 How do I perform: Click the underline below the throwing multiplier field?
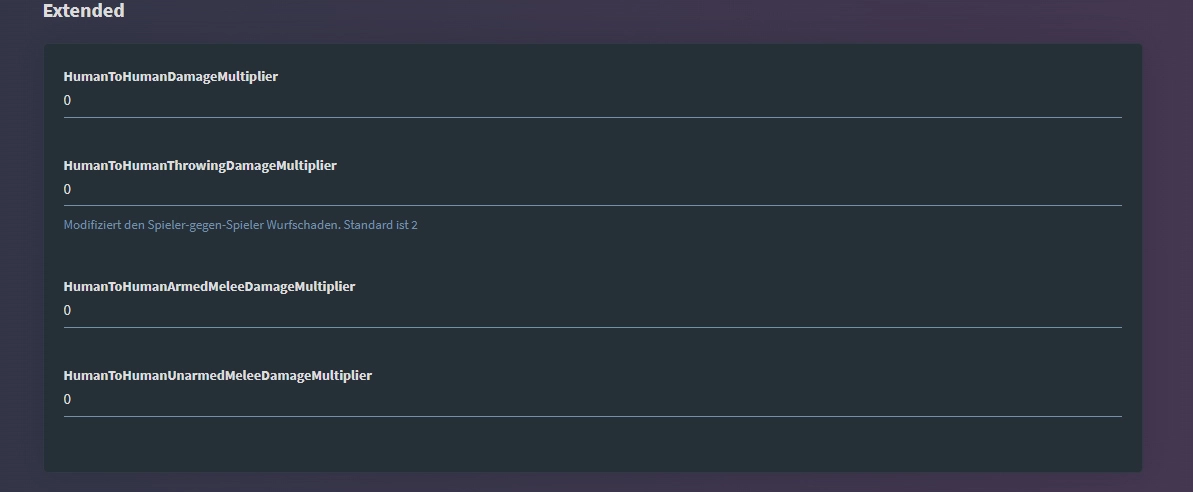coord(592,205)
